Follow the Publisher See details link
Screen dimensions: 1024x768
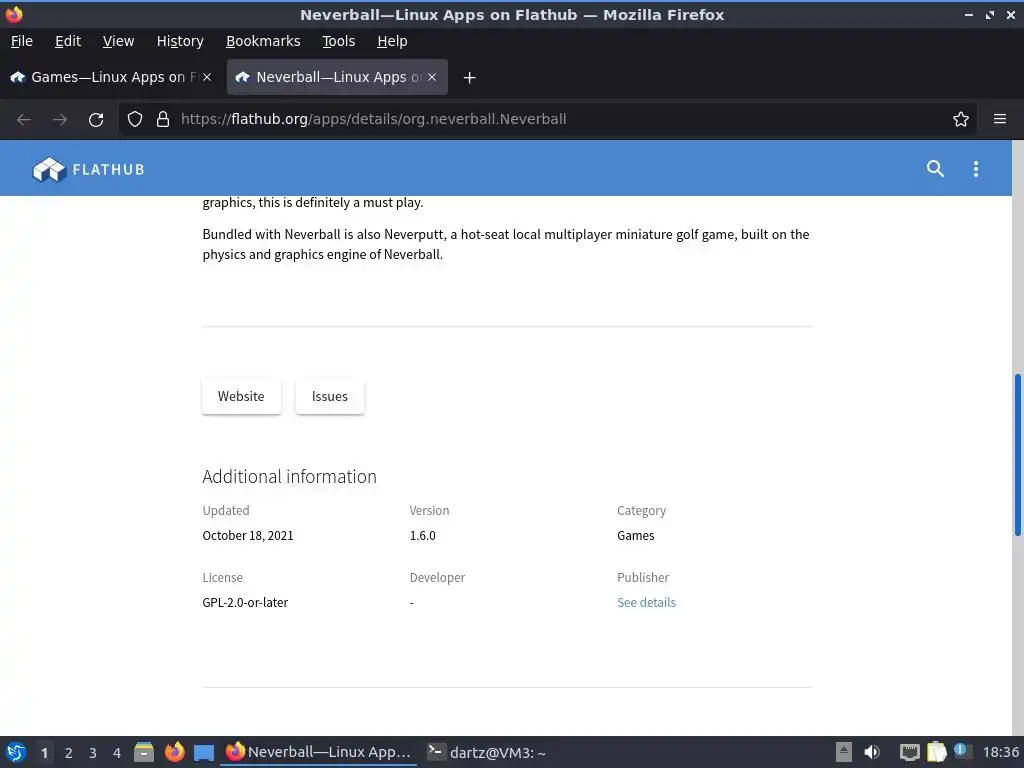point(646,602)
